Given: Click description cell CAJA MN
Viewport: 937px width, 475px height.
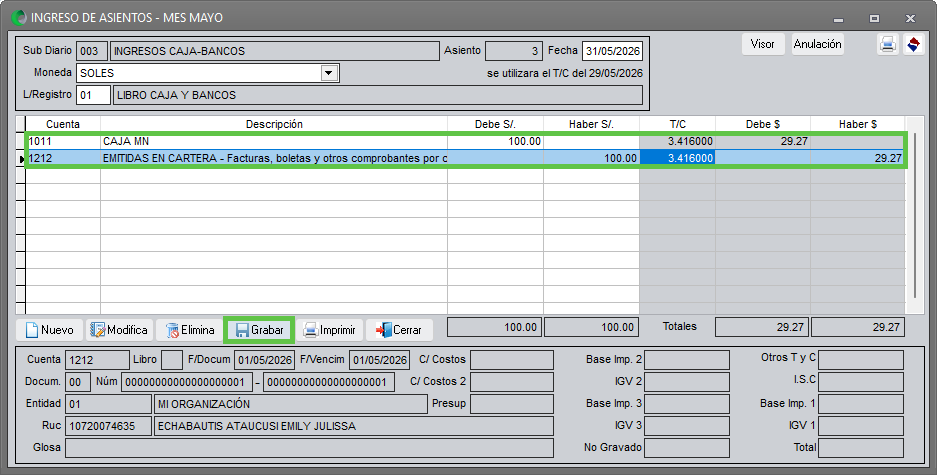Looking at the screenshot, I should [x=274, y=142].
